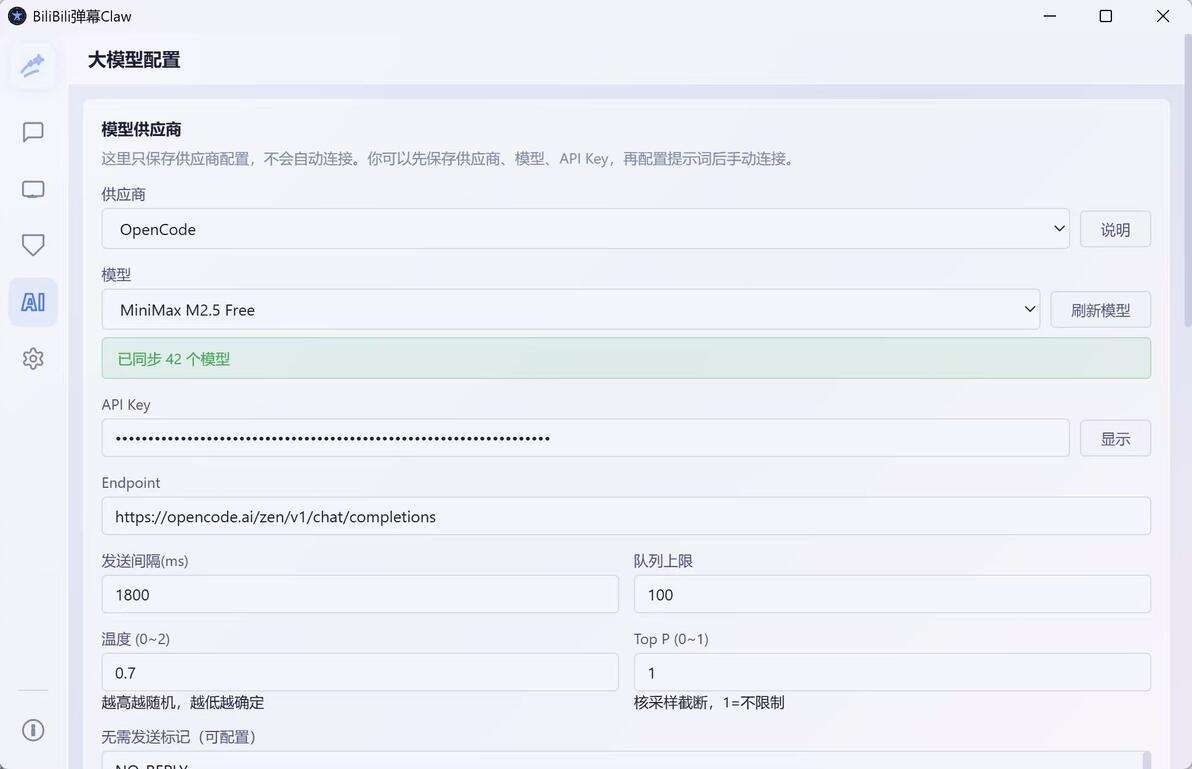
Task: Open the shield filter sidebar icon
Action: pos(33,245)
